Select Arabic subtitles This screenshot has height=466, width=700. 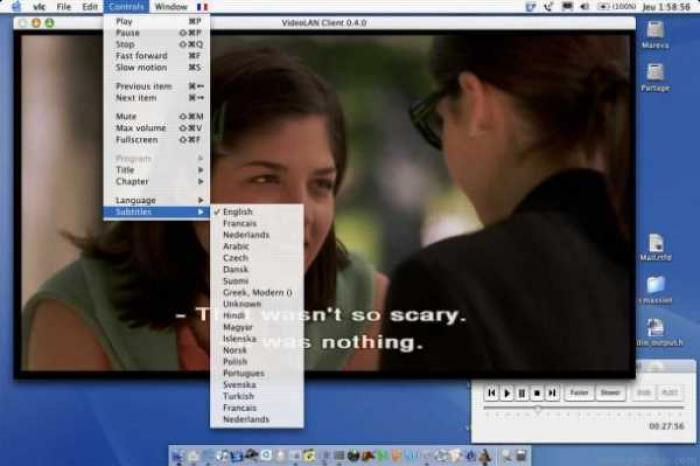(x=257, y=246)
